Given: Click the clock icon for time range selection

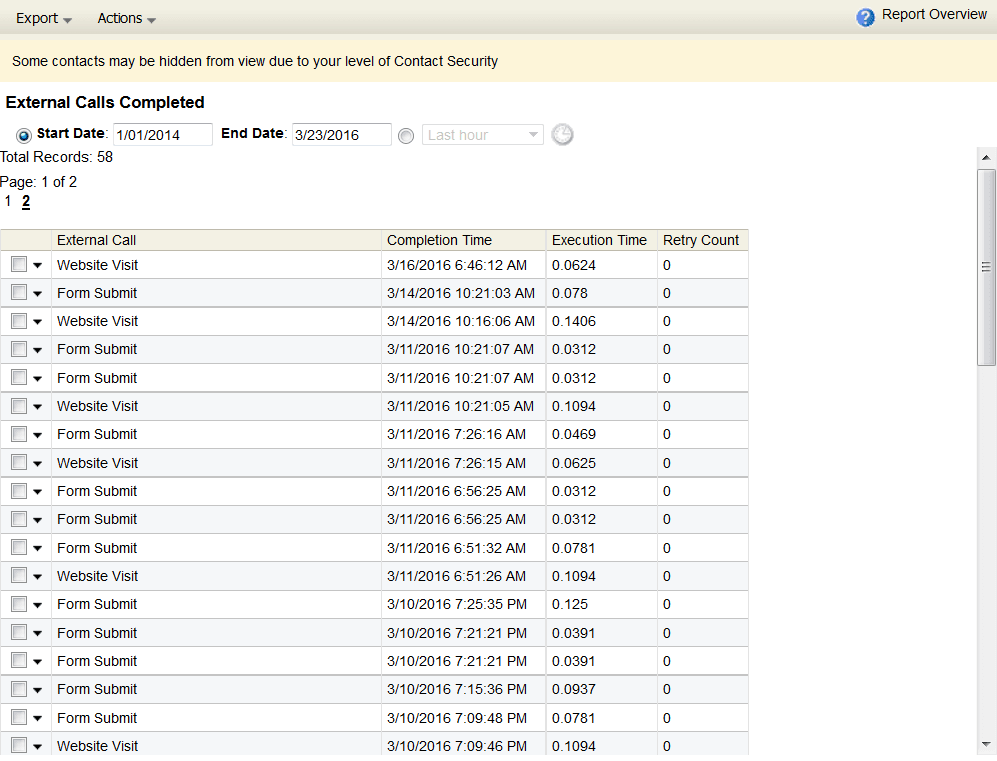Looking at the screenshot, I should point(562,134).
